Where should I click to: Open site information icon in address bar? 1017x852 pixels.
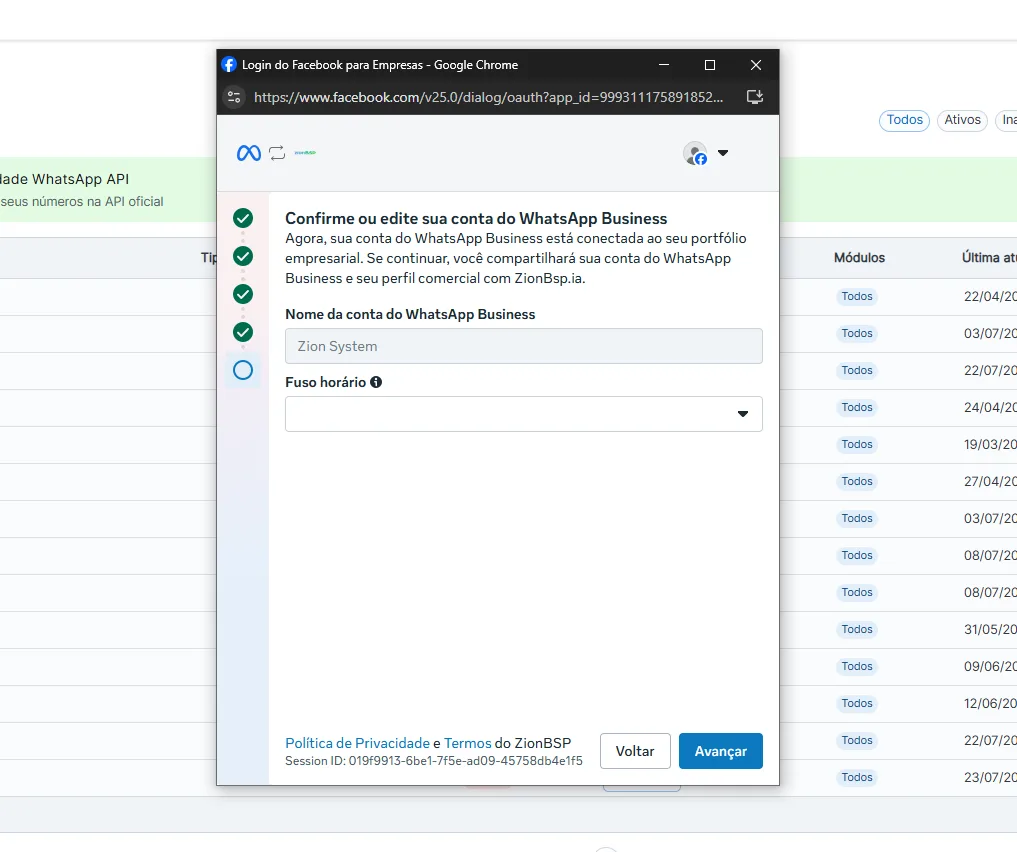(234, 97)
